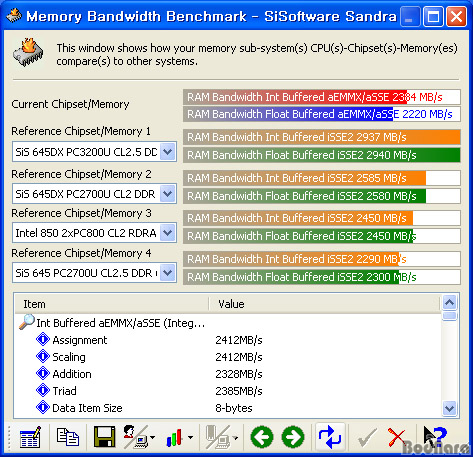The width and height of the screenshot is (473, 457).
Task: Click the Current Chipset/Memory label
Action: (70, 104)
